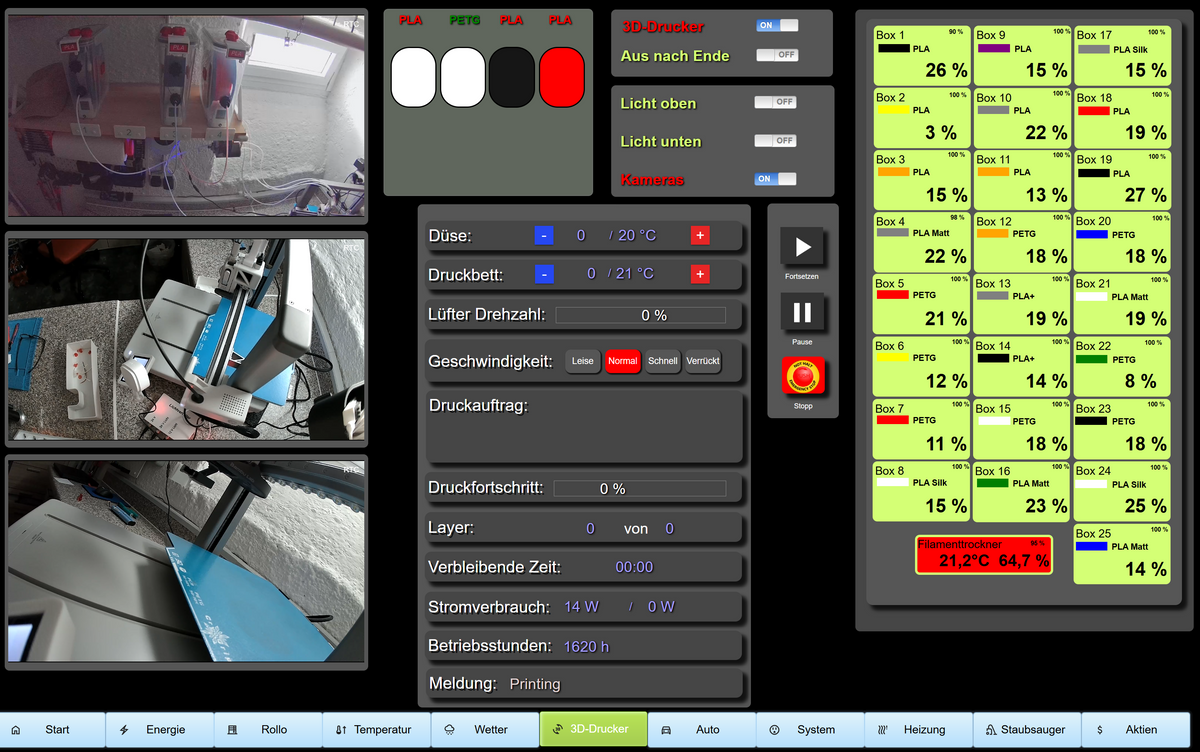The image size is (1200, 752).
Task: Turn on Licht oben
Action: click(x=775, y=102)
